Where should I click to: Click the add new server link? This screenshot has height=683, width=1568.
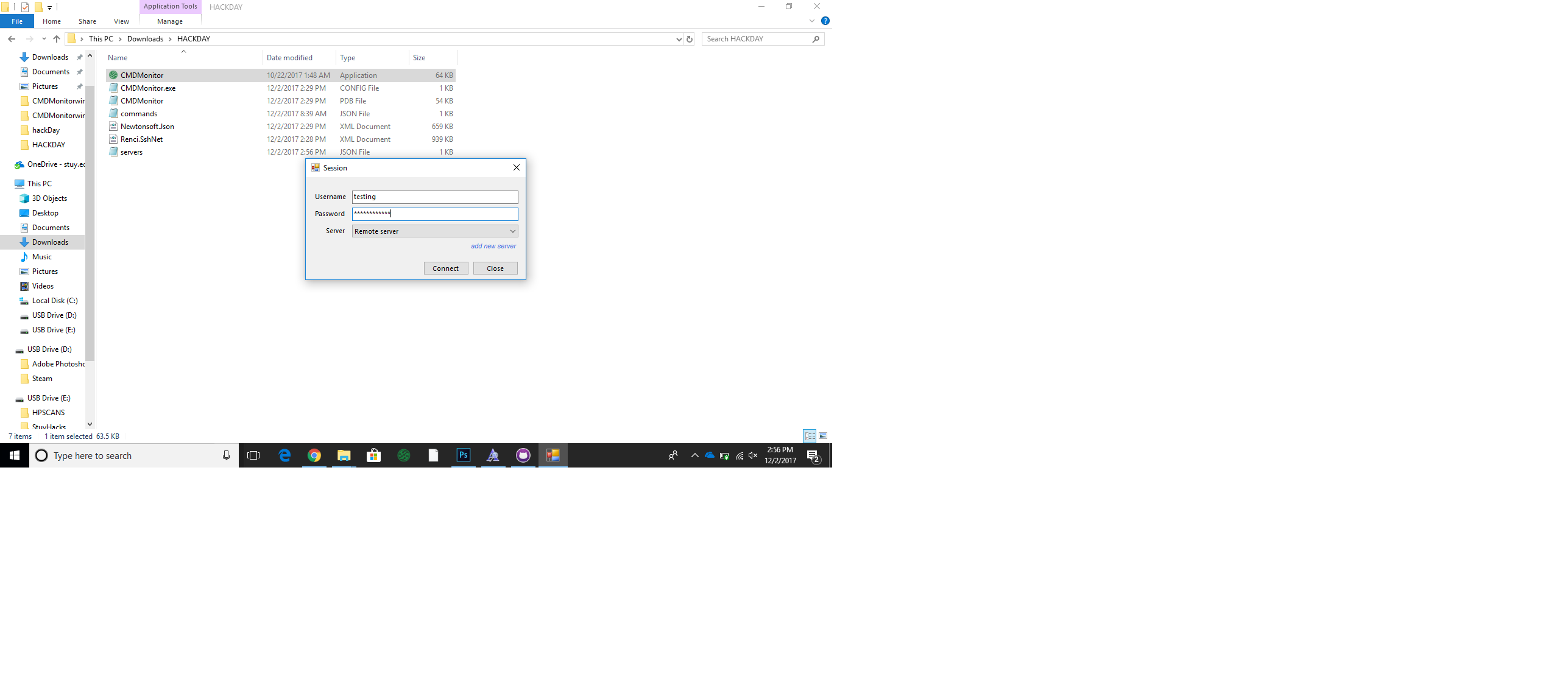[493, 247]
